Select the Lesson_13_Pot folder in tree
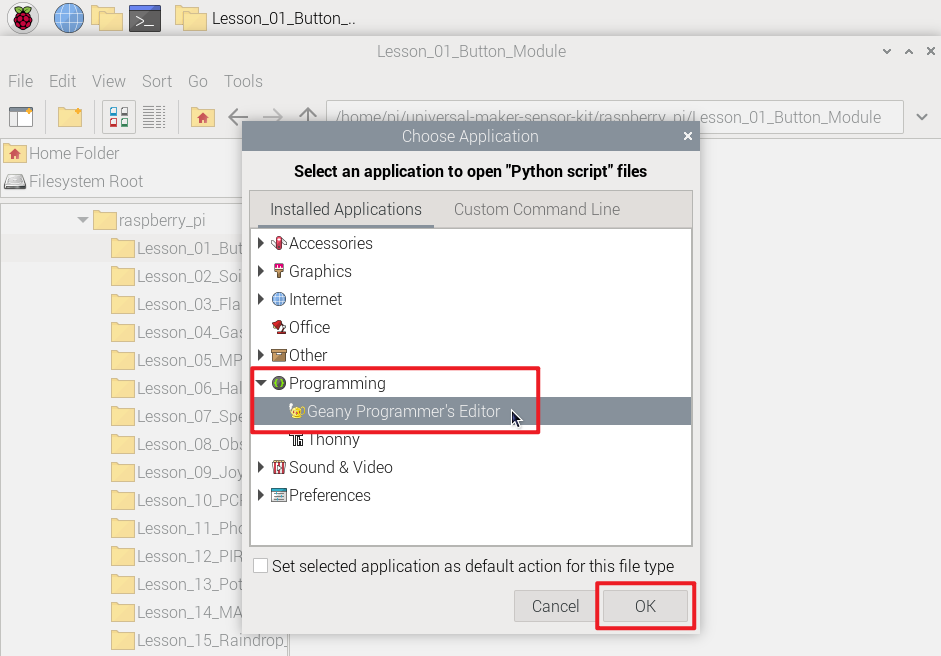 176,584
